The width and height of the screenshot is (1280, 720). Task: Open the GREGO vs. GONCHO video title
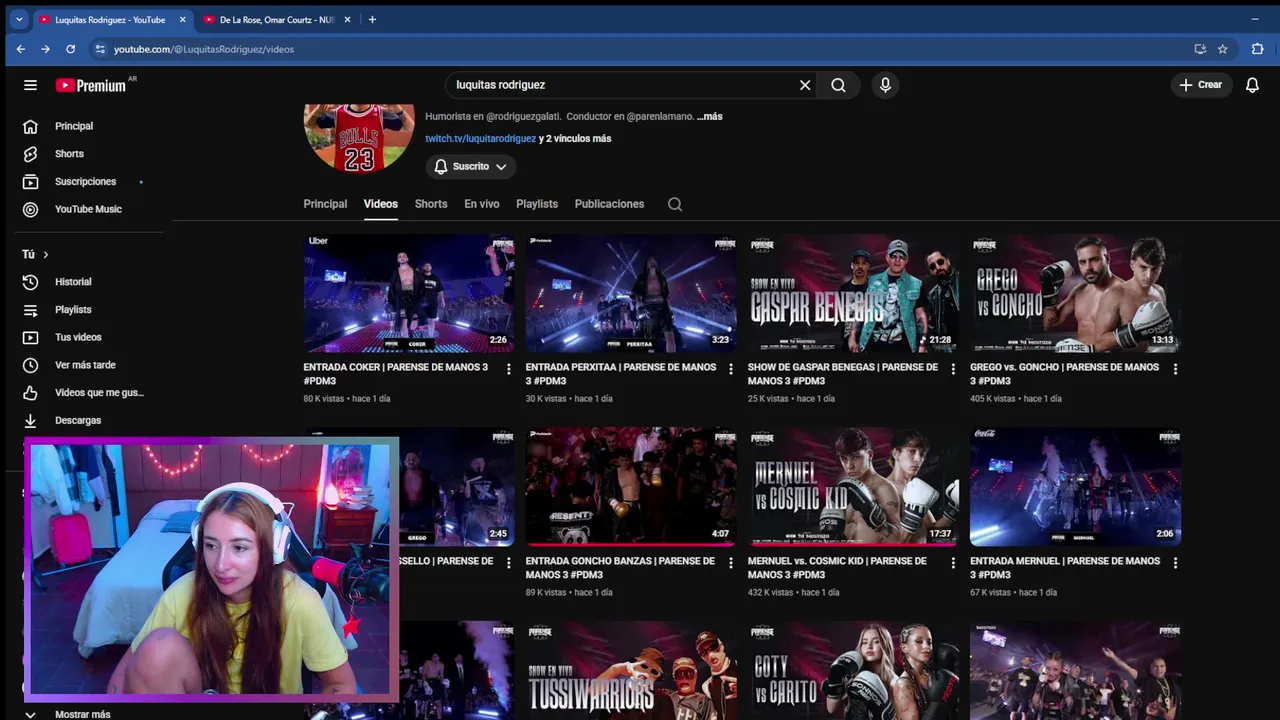click(x=1064, y=374)
